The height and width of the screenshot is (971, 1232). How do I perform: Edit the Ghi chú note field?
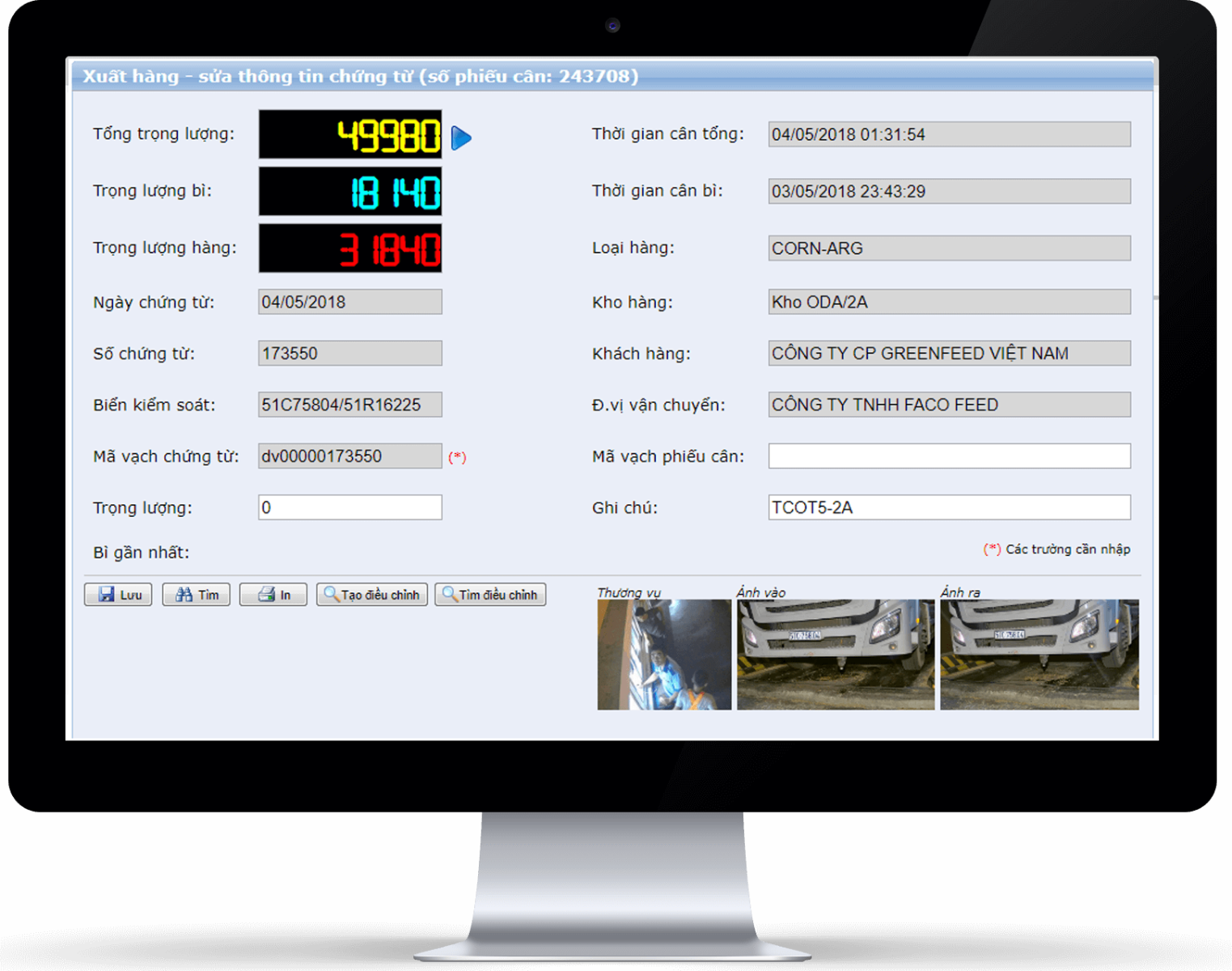949,507
